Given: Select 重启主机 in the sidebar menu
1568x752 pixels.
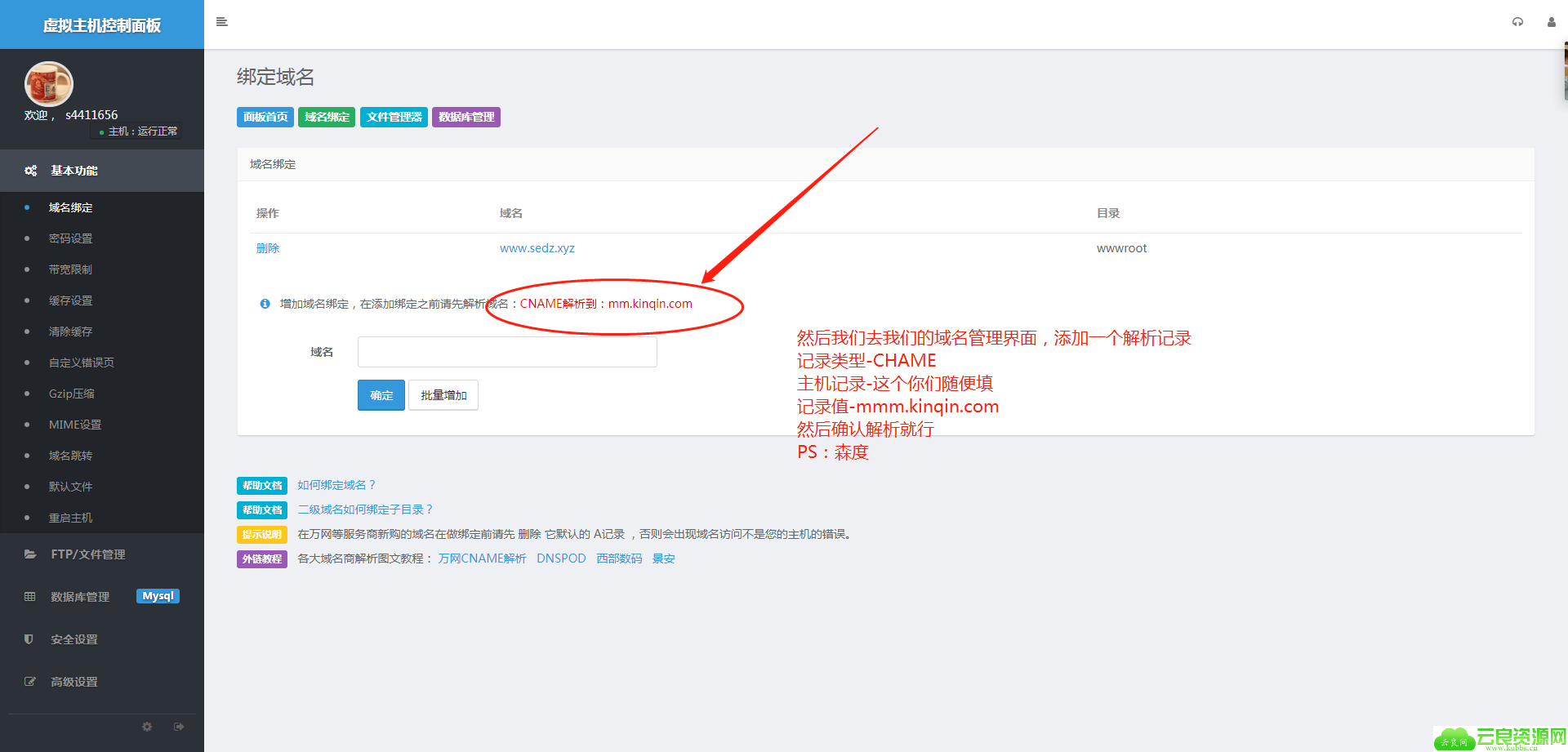Looking at the screenshot, I should [70, 518].
